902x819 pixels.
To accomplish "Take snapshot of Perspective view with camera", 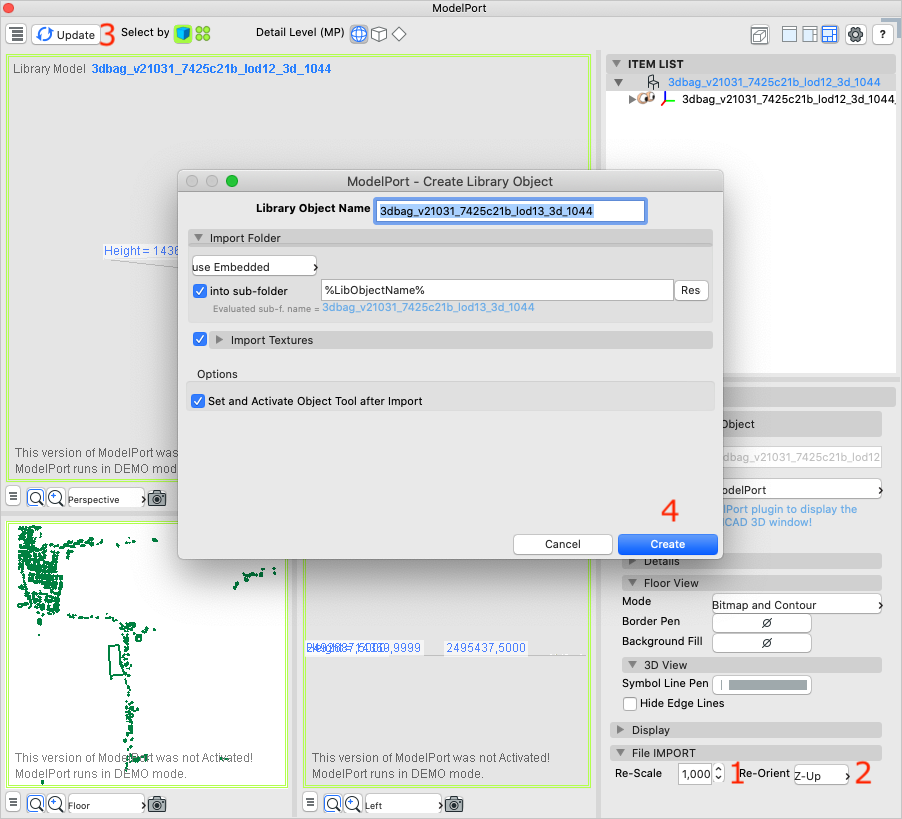I will coord(157,498).
